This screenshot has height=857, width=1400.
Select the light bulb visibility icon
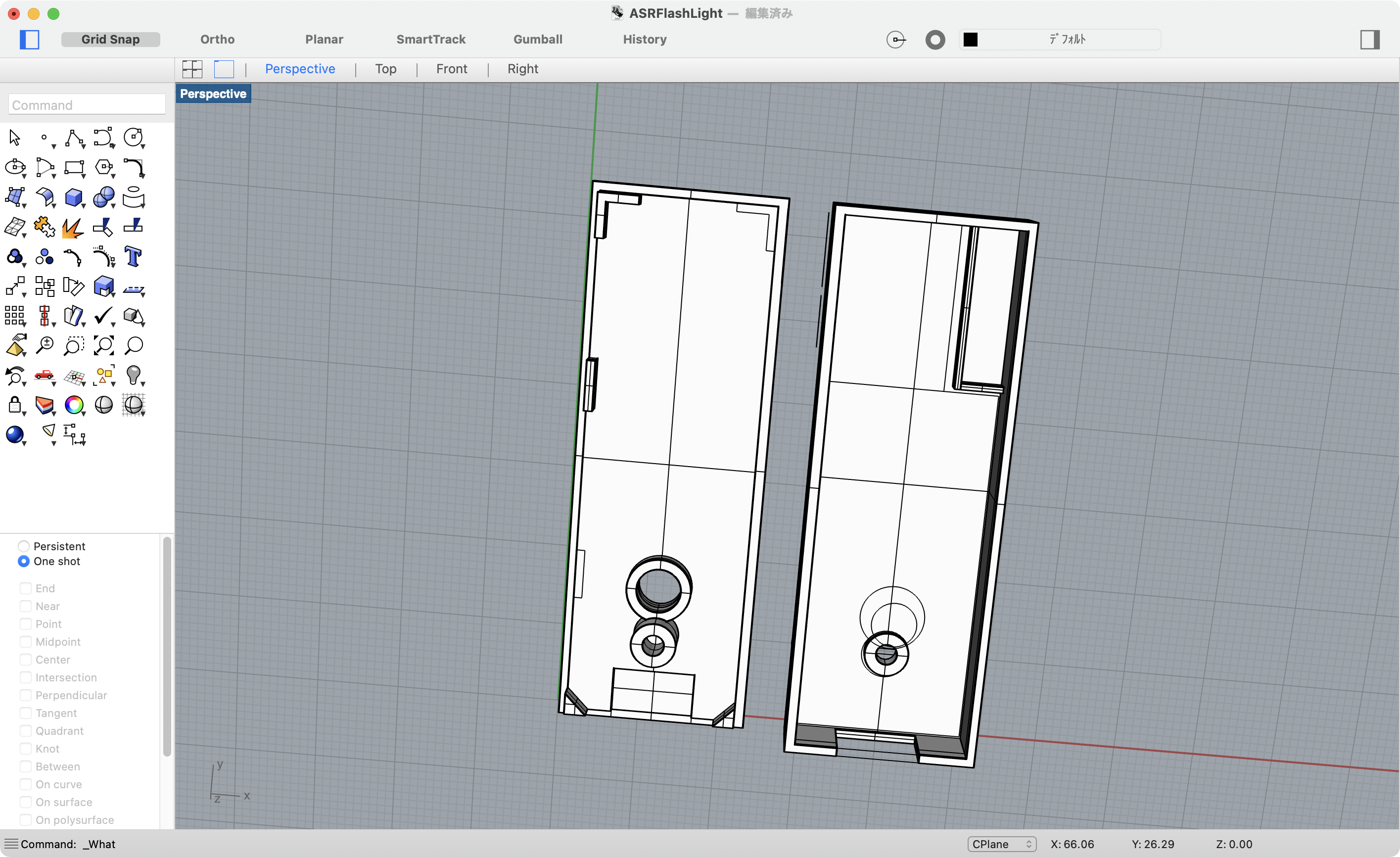tap(133, 375)
